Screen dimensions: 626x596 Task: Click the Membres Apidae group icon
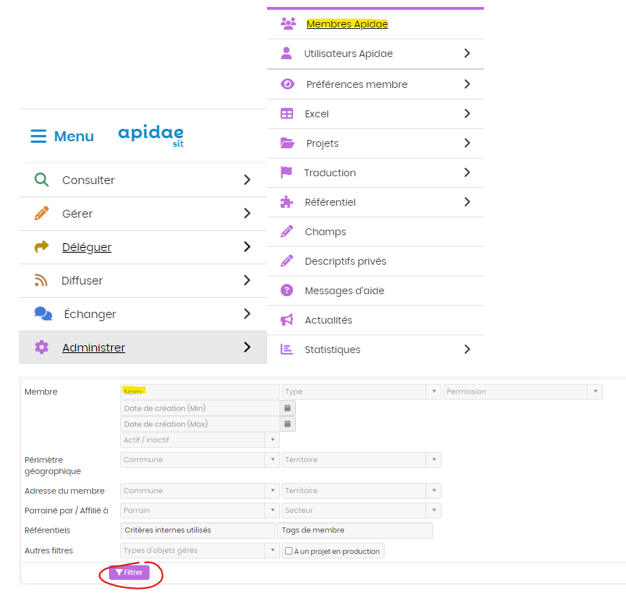(x=288, y=24)
